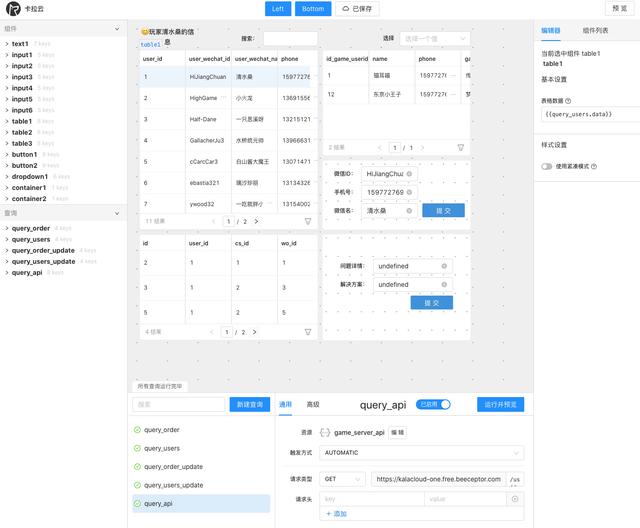Click the header value field
The height and width of the screenshot is (528, 640).
[x=465, y=499]
